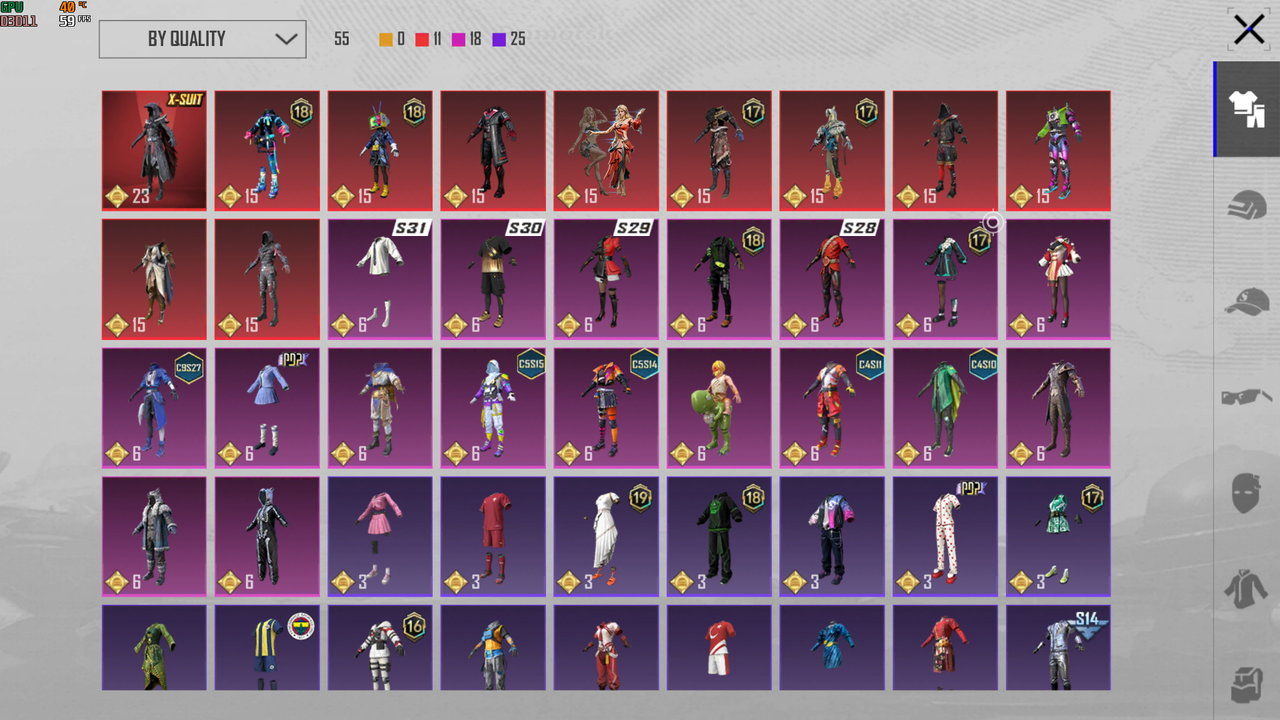Select the black suit with white stripes
Image resolution: width=1280 pixels, height=720 pixels.
pyautogui.click(x=267, y=536)
